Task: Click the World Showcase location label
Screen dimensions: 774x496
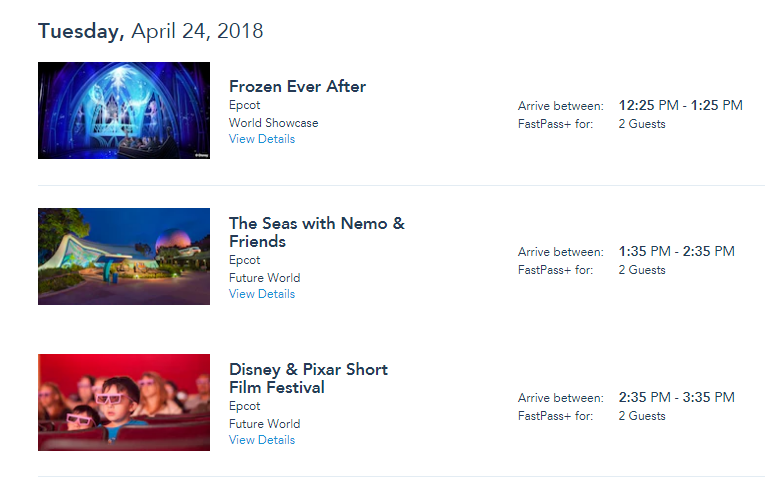Action: [273, 123]
